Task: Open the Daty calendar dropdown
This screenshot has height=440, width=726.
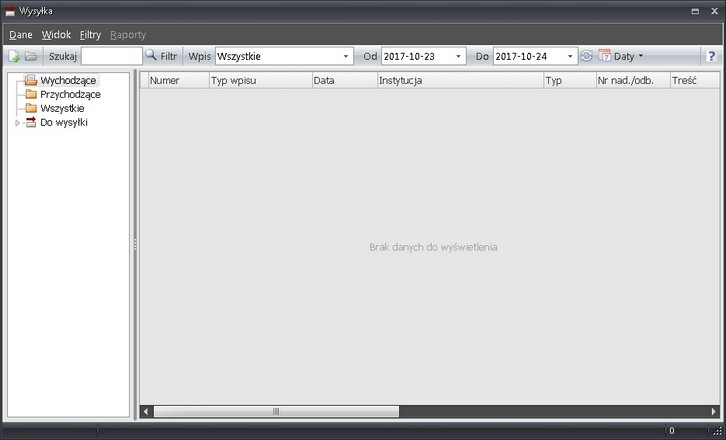Action: click(x=620, y=56)
